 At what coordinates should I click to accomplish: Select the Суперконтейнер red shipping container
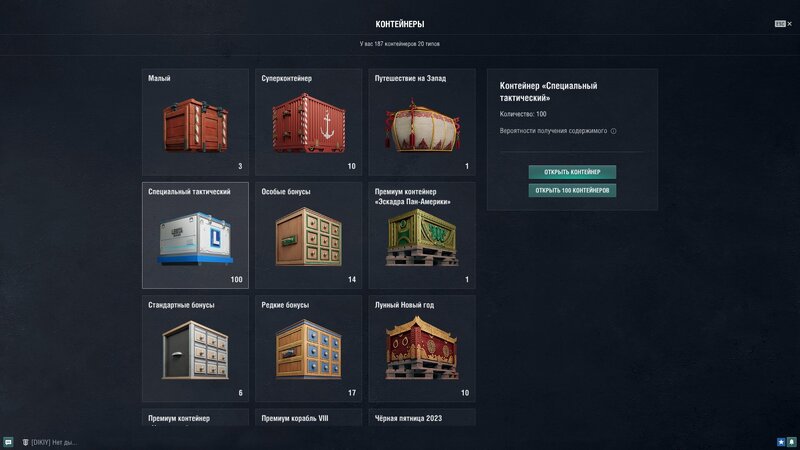[309, 122]
